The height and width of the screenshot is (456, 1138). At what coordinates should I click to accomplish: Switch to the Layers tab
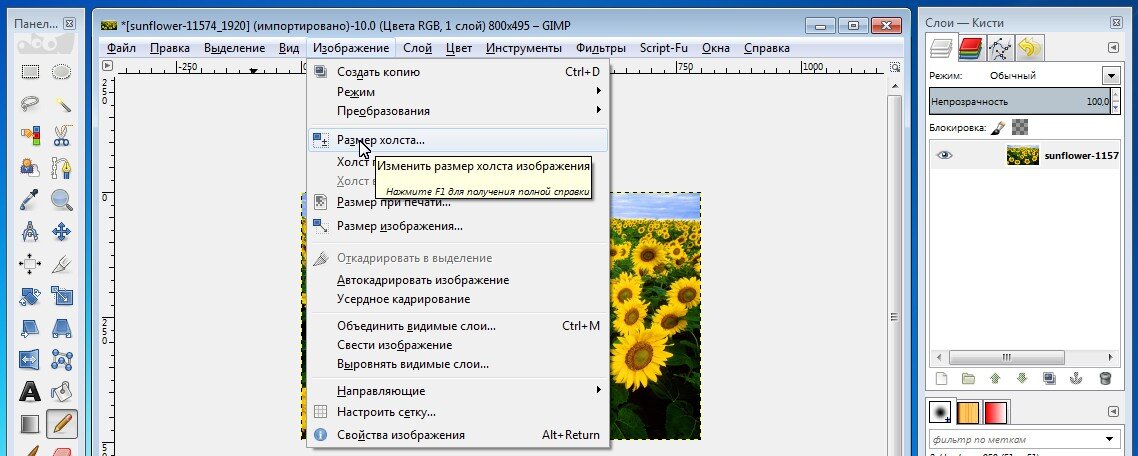(942, 49)
